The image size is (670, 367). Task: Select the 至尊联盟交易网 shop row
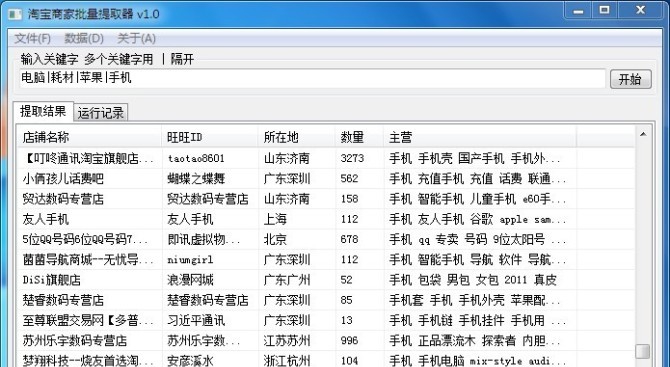click(x=326, y=320)
